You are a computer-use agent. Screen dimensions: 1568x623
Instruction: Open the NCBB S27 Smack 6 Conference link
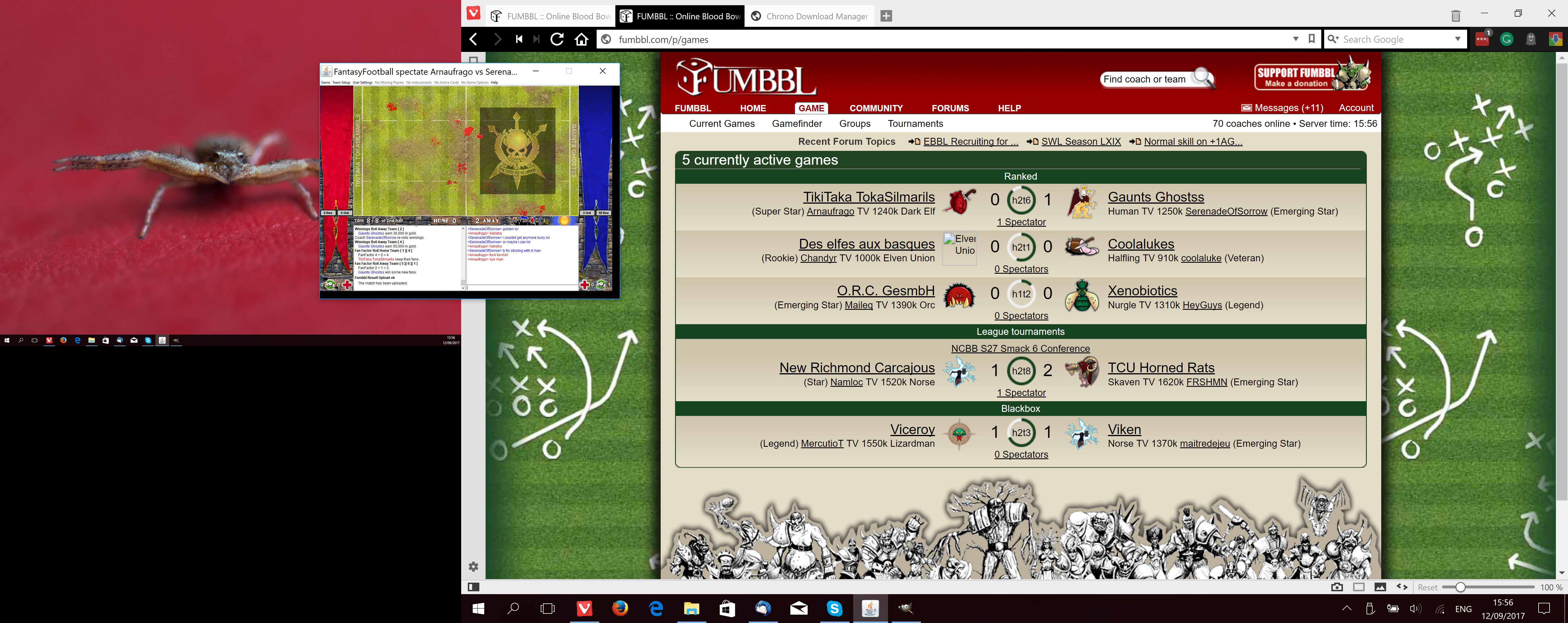tap(1020, 348)
